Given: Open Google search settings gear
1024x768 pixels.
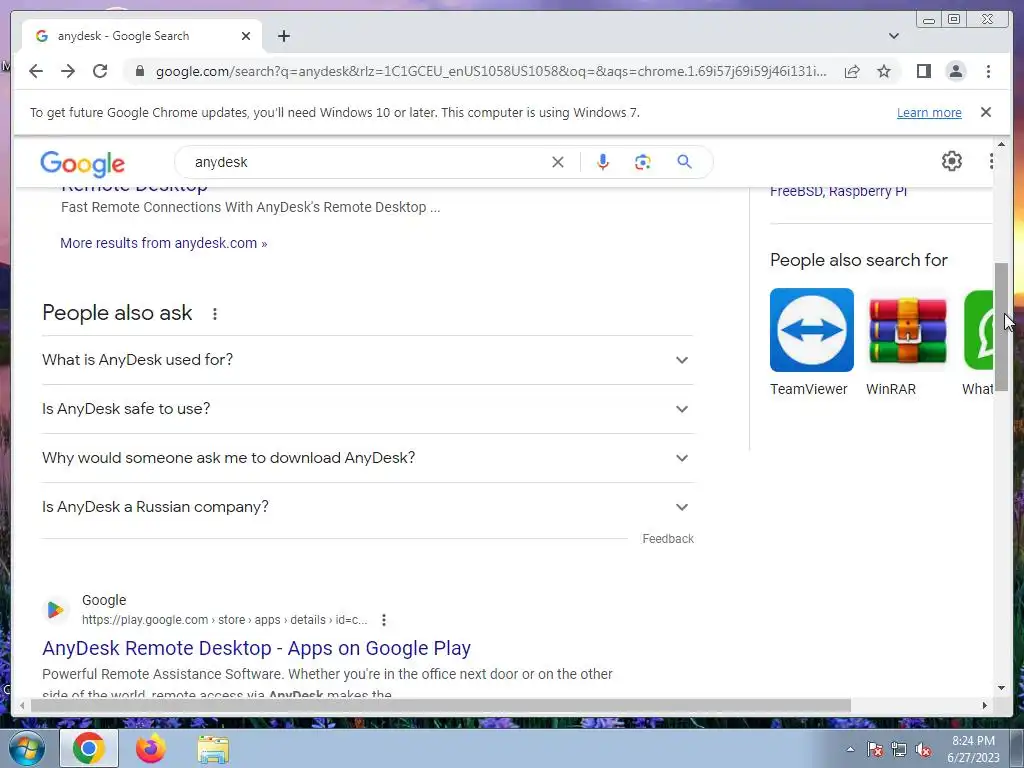Looking at the screenshot, I should (x=952, y=161).
